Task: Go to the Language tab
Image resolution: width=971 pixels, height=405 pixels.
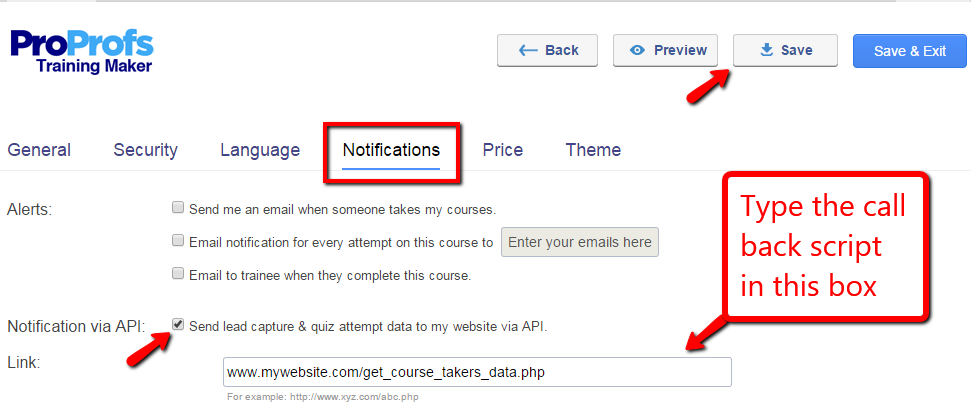Action: [260, 150]
